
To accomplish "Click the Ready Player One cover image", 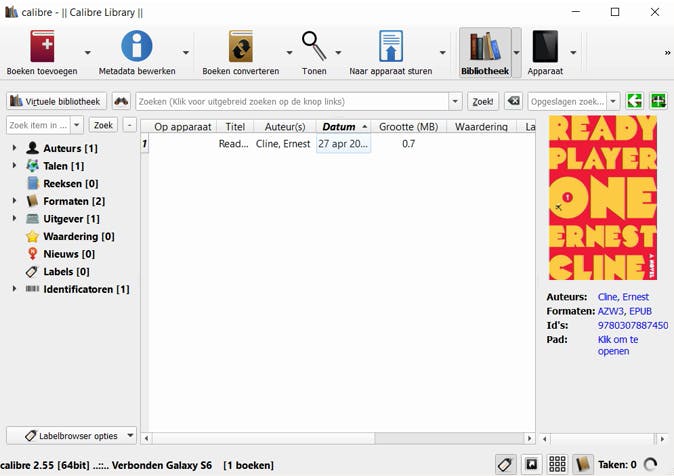I will click(x=603, y=197).
